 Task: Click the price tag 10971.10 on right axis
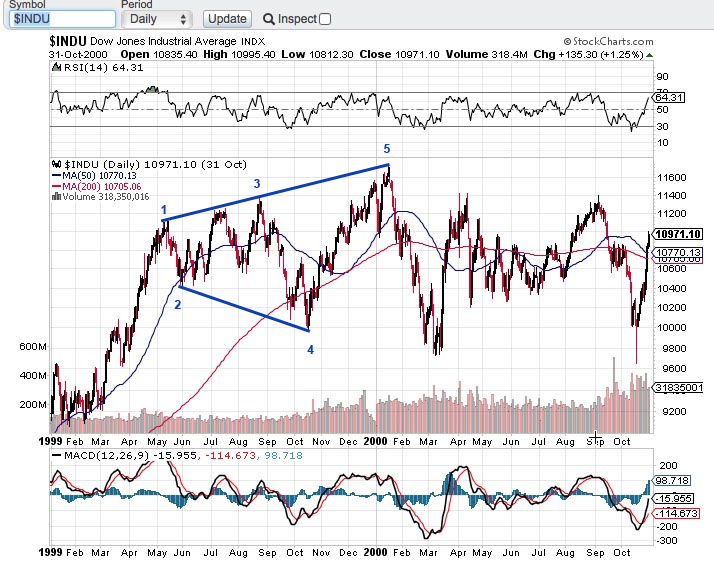click(x=678, y=234)
